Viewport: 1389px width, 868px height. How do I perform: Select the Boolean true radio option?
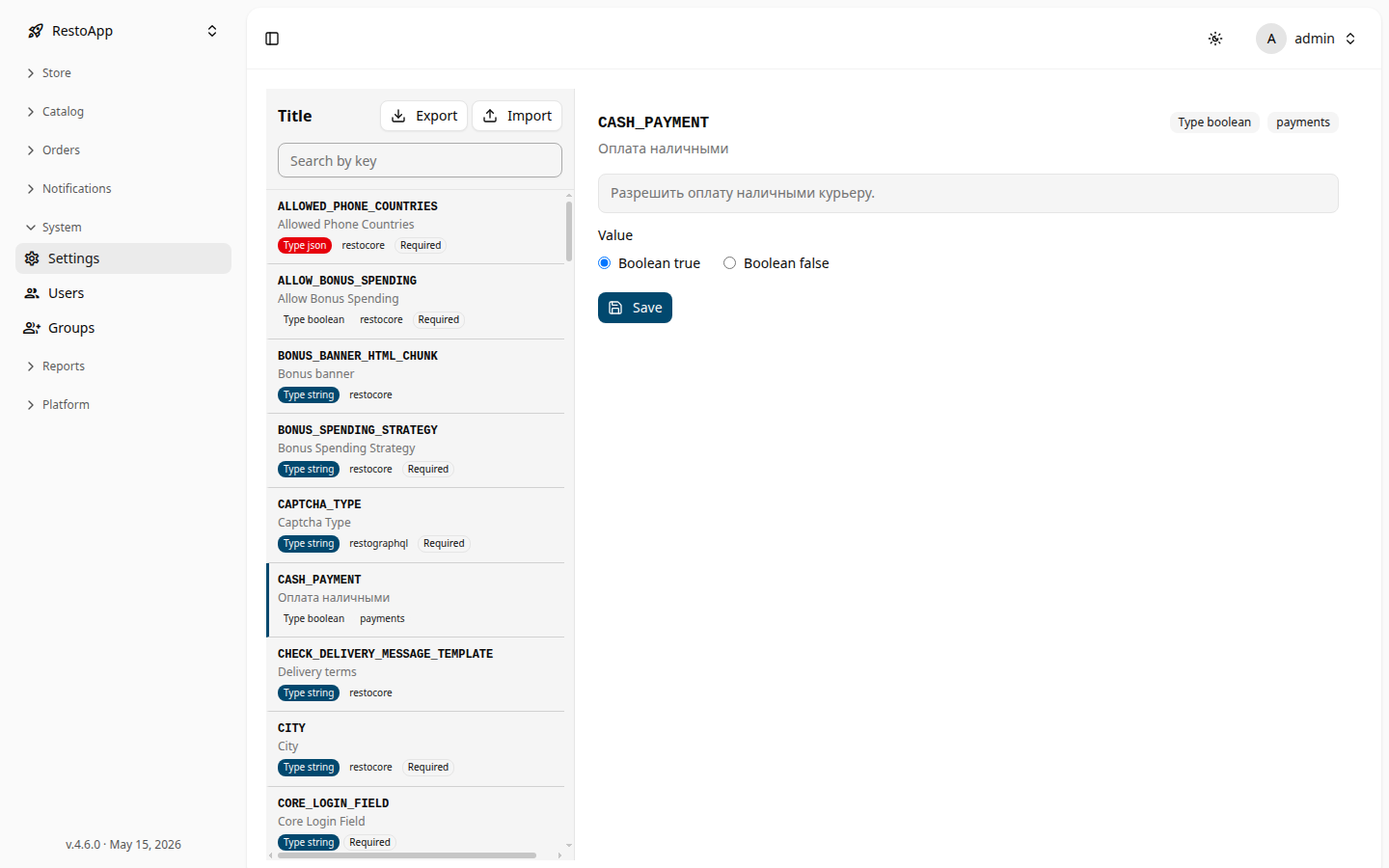coord(605,263)
